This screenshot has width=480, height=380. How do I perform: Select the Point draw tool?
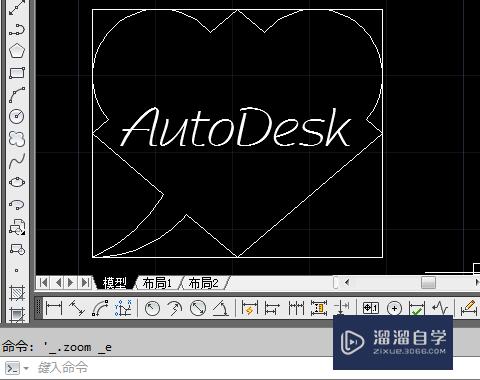click(x=17, y=270)
